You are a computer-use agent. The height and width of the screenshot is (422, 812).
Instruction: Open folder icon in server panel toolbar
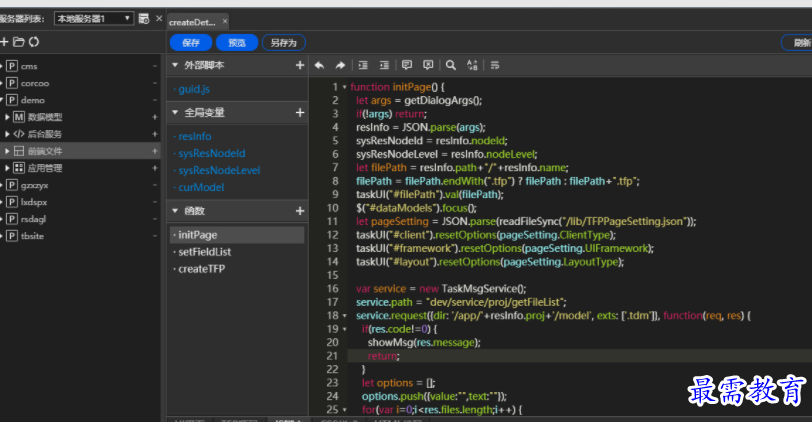click(x=19, y=42)
